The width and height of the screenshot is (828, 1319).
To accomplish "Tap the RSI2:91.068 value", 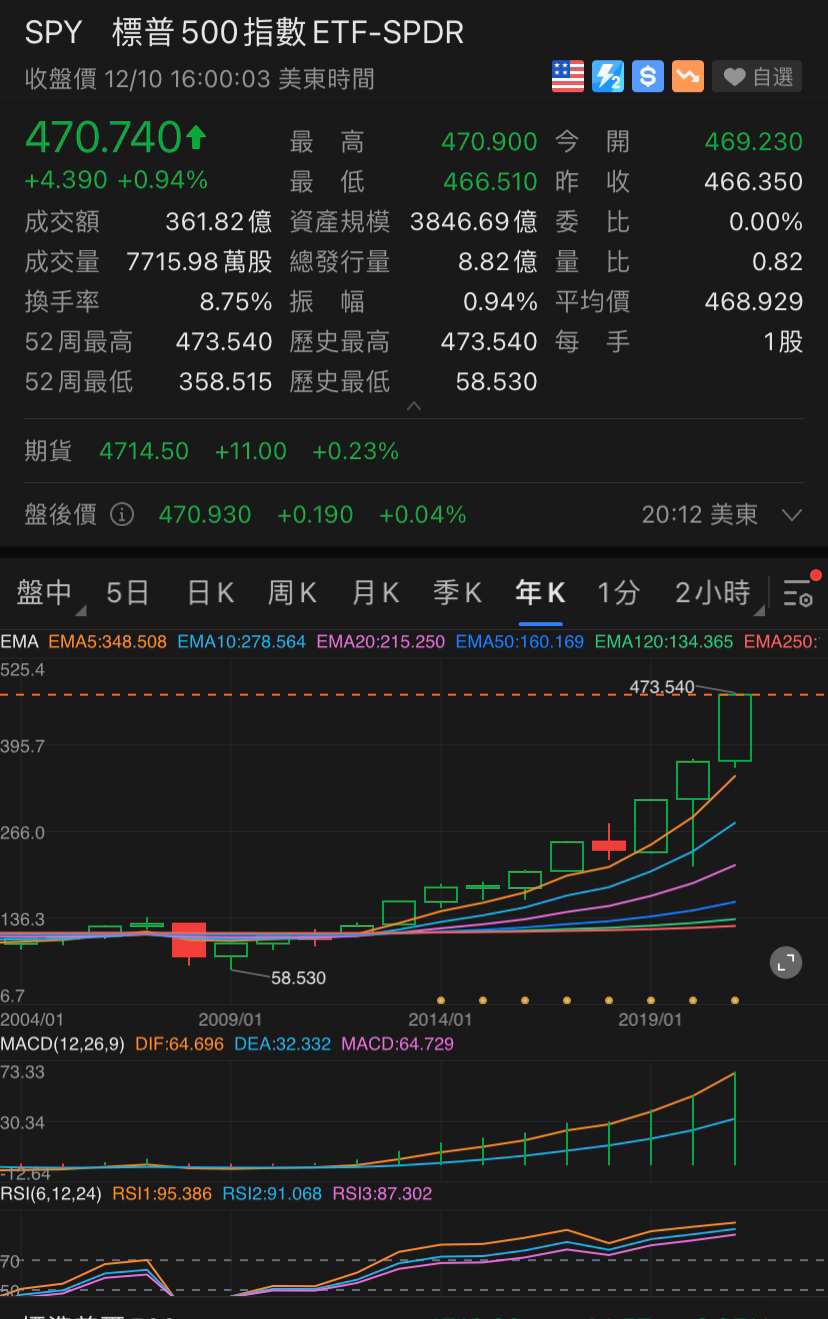I will point(272,1194).
